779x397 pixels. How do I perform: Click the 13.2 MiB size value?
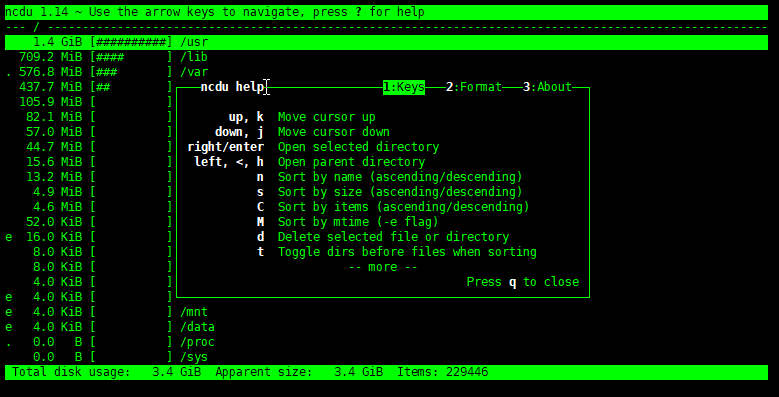tap(54, 177)
